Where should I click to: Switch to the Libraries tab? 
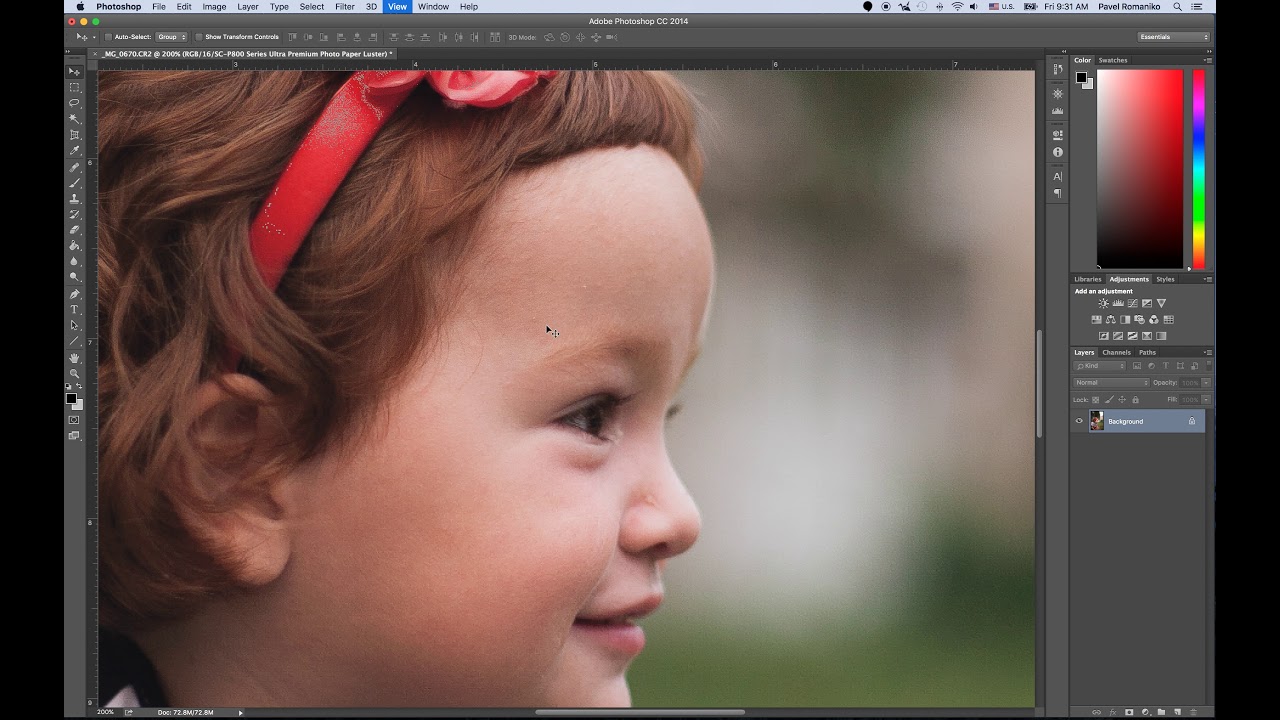pos(1088,279)
